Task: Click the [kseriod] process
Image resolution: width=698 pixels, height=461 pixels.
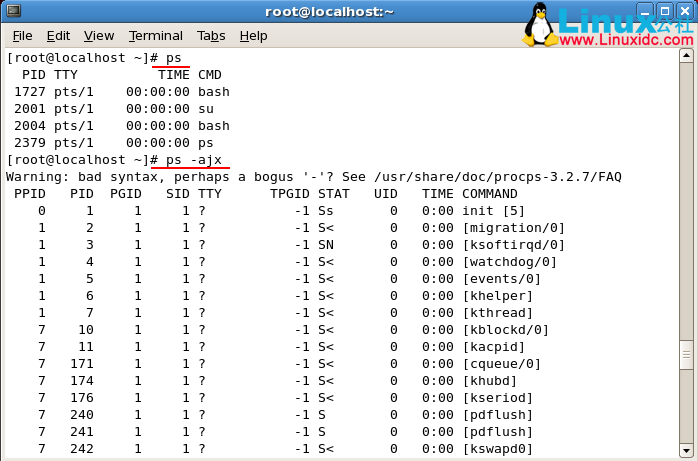Action: (498, 398)
